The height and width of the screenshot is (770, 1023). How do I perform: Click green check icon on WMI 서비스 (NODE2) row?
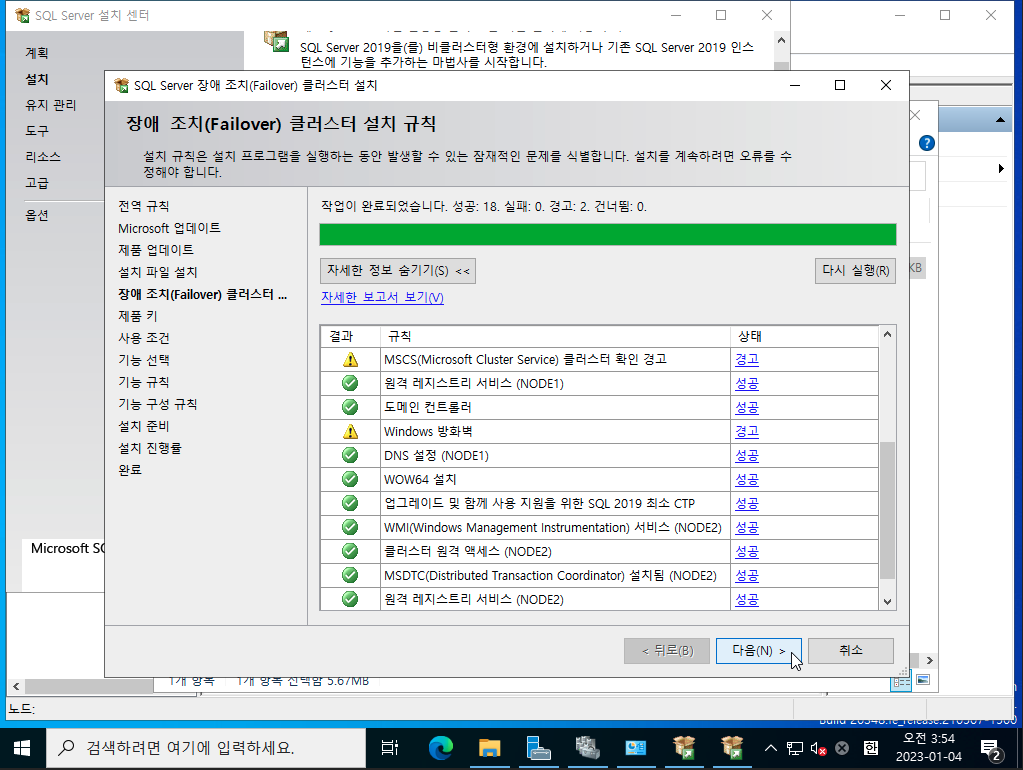click(x=350, y=527)
